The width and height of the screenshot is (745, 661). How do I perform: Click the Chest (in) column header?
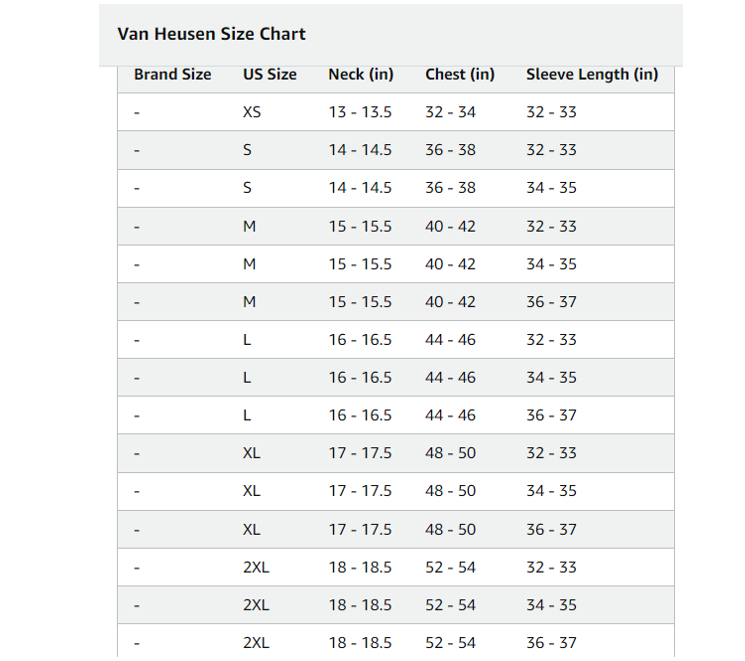(x=460, y=75)
